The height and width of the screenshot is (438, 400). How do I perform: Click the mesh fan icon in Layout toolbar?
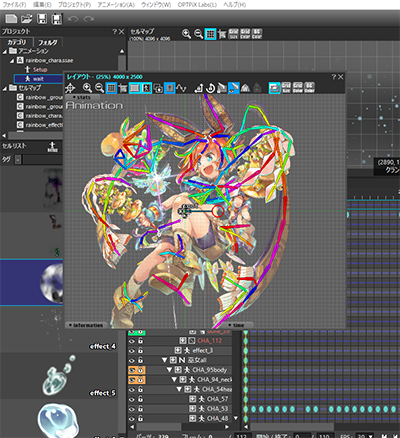click(245, 88)
